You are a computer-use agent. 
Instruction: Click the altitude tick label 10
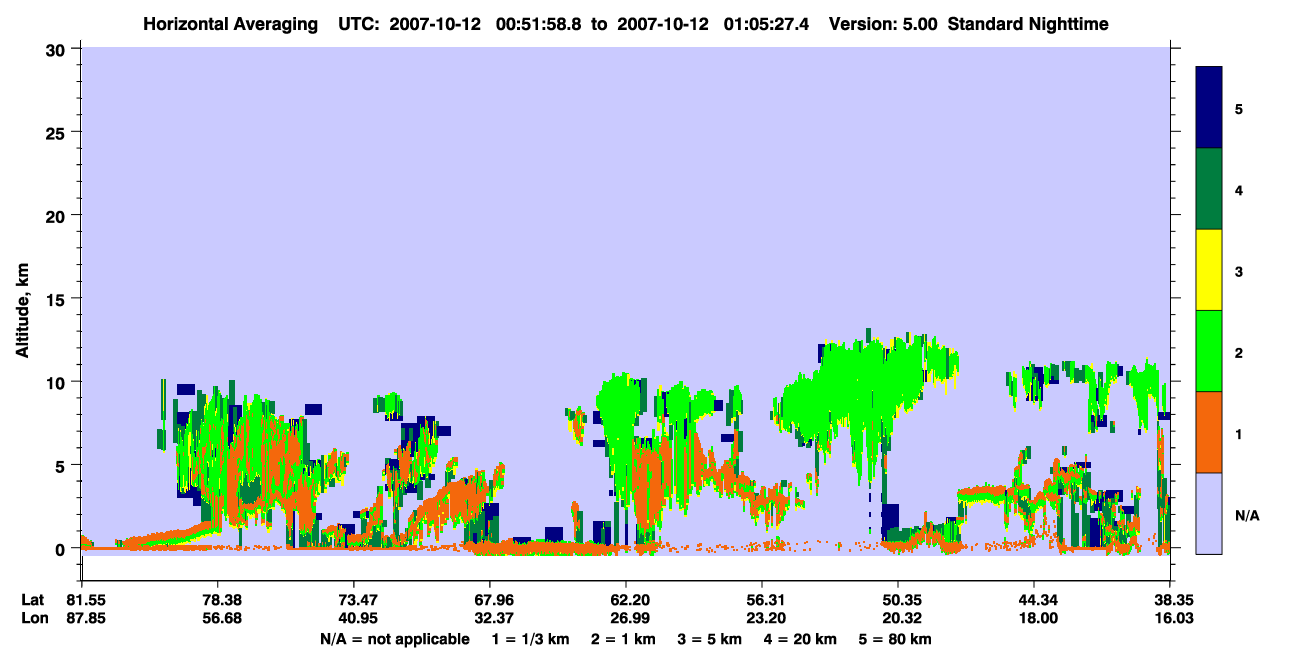pyautogui.click(x=57, y=382)
